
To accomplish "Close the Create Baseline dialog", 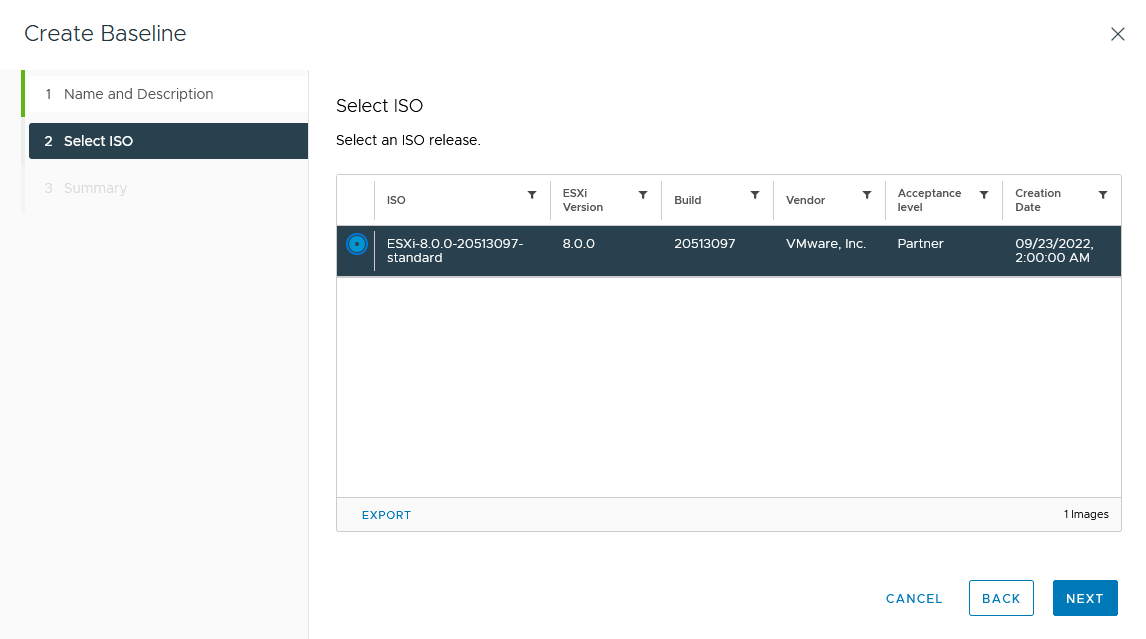I will [1118, 34].
